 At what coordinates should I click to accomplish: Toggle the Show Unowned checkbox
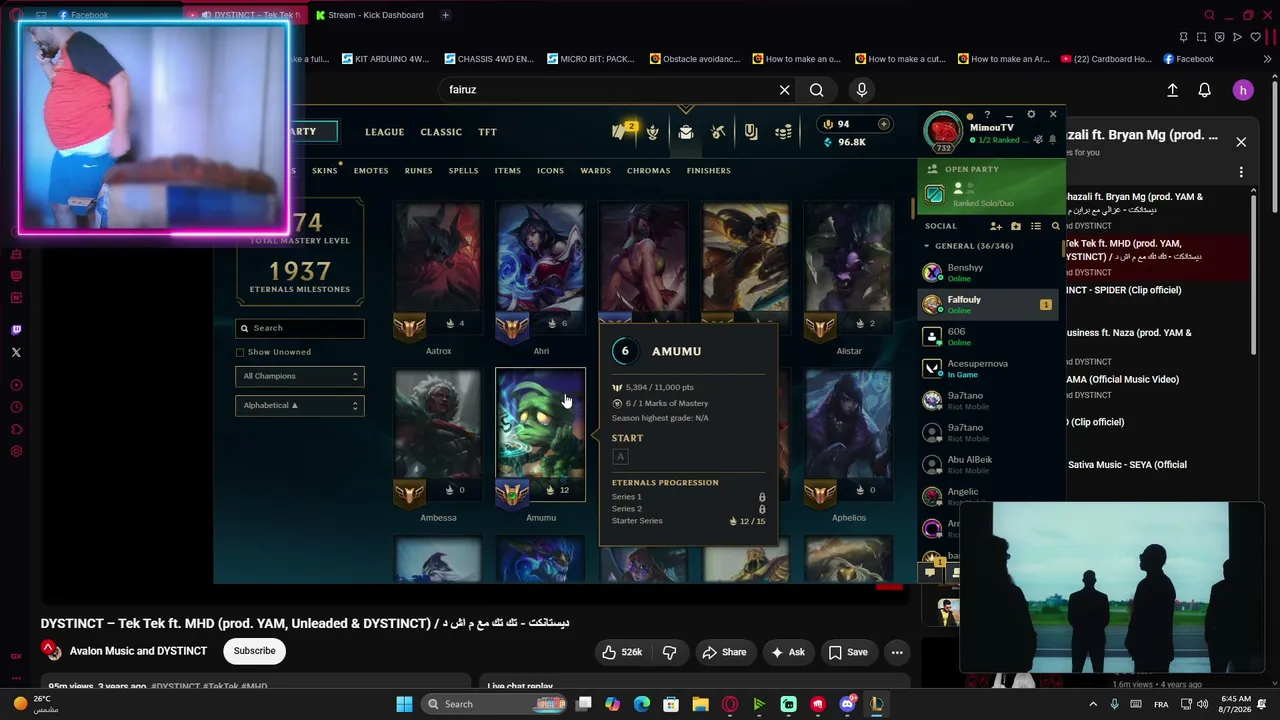point(240,352)
